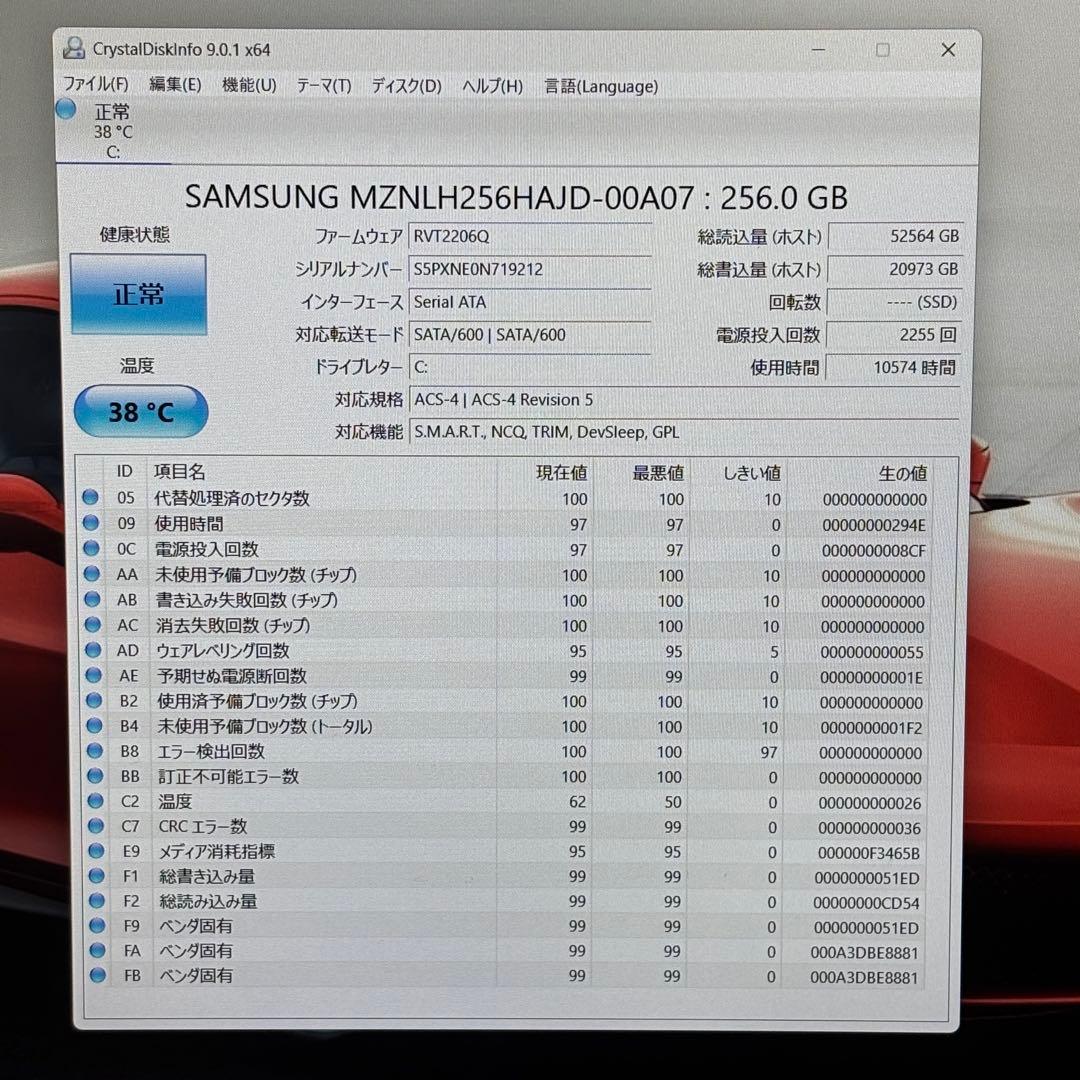This screenshot has height=1080, width=1080.
Task: Click raw value 00000000294E
Action: coord(873,525)
